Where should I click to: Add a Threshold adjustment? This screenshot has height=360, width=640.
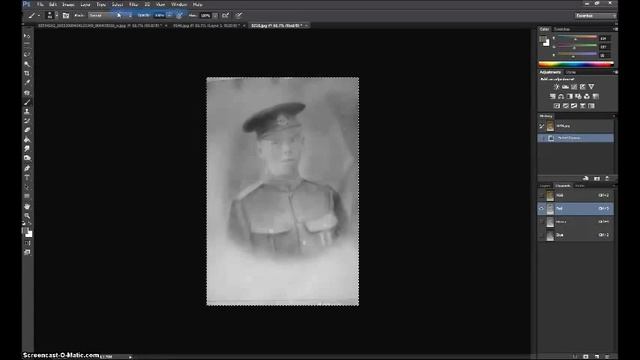pyautogui.click(x=574, y=106)
